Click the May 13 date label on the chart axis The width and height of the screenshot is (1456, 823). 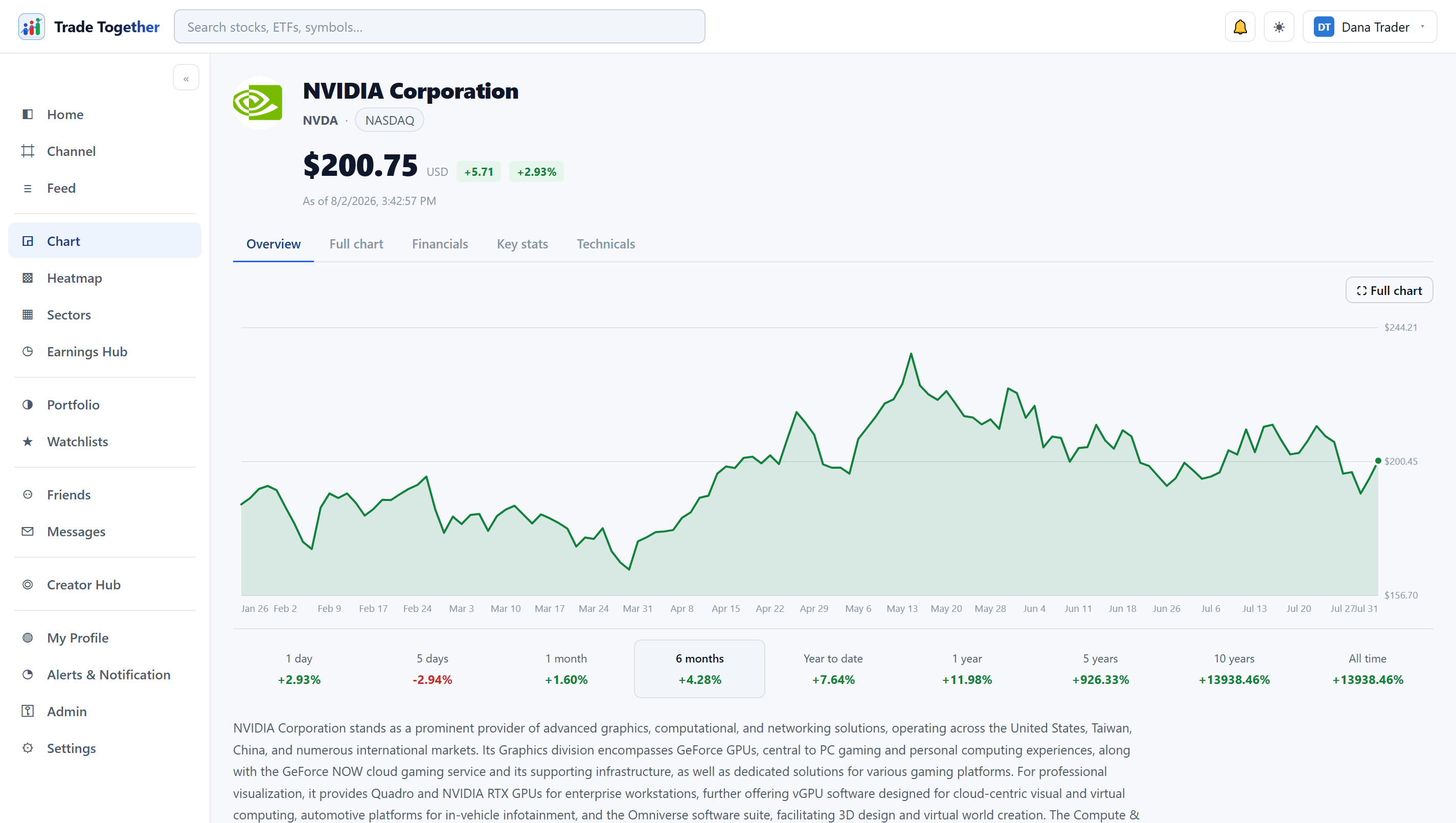(902, 608)
